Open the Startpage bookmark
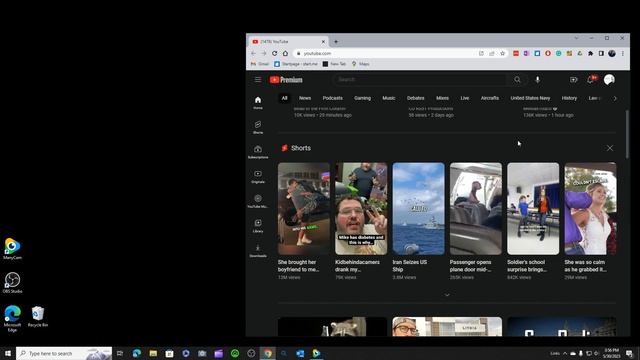Image resolution: width=640 pixels, height=360 pixels. pos(296,64)
